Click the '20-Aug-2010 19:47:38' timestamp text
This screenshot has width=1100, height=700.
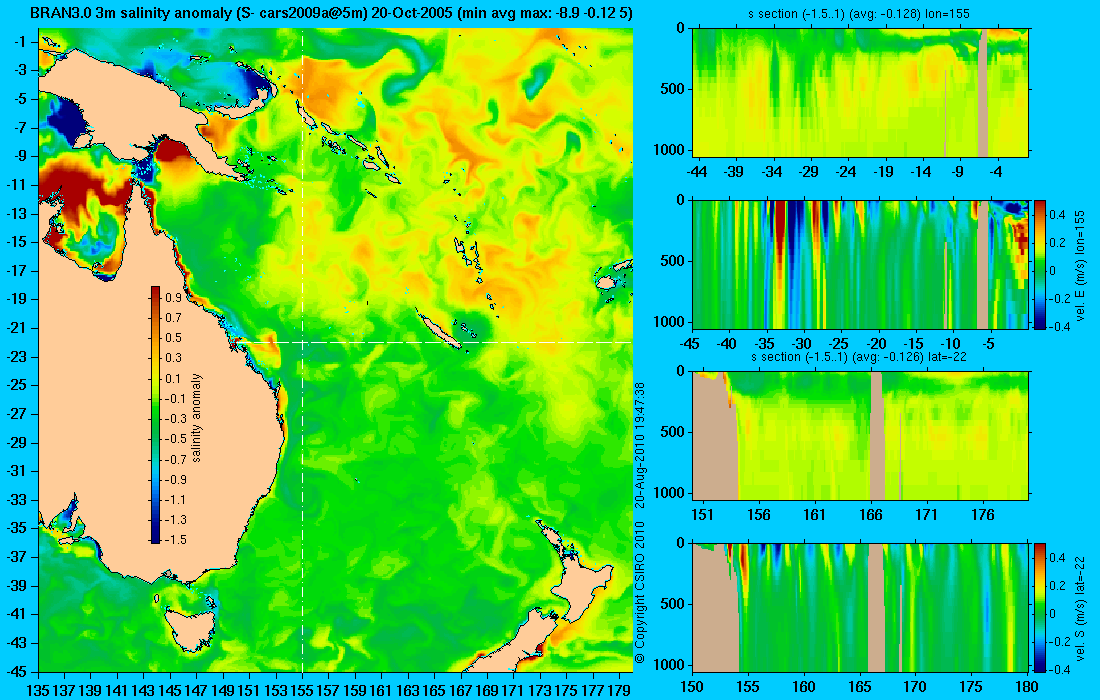click(x=639, y=443)
